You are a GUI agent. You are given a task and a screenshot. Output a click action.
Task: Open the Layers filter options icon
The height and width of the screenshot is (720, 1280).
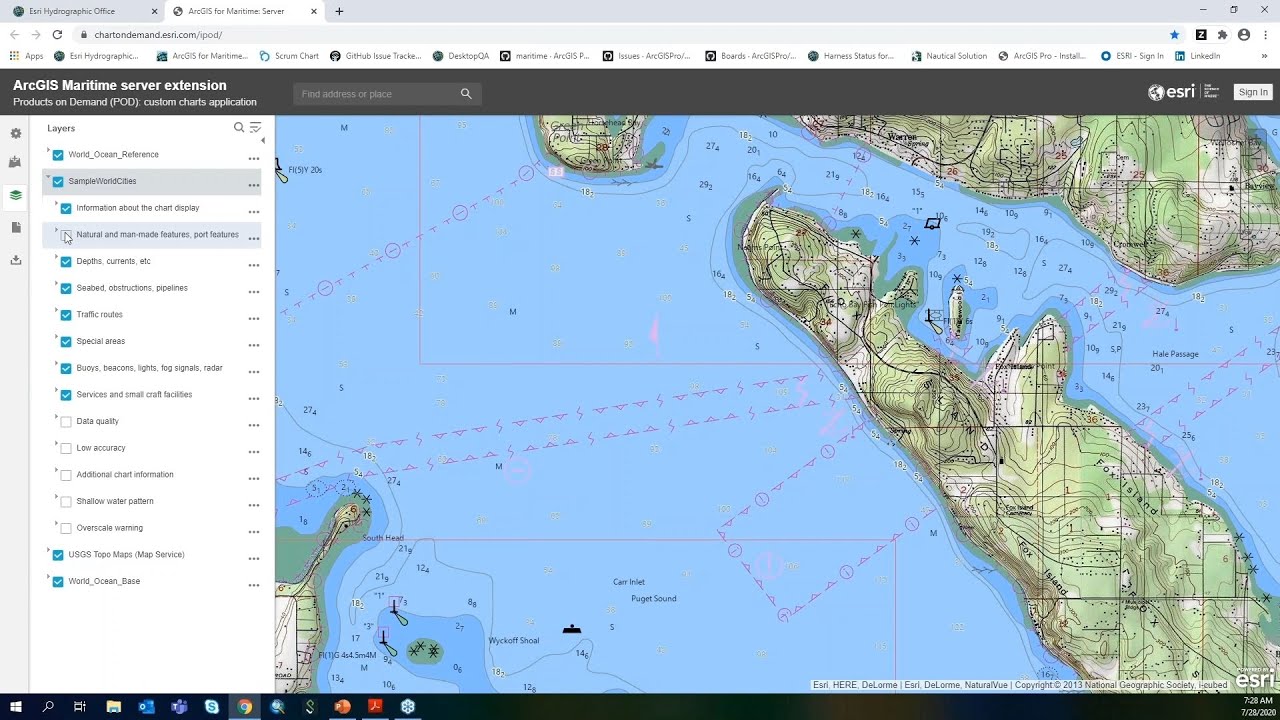(255, 128)
